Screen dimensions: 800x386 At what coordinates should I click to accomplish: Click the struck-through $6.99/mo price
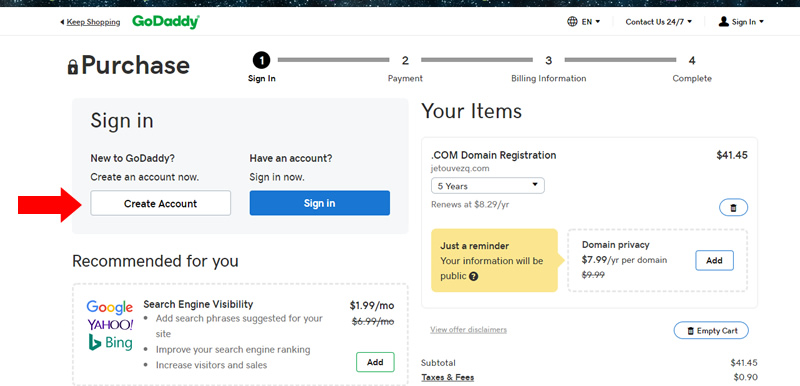pyautogui.click(x=372, y=322)
